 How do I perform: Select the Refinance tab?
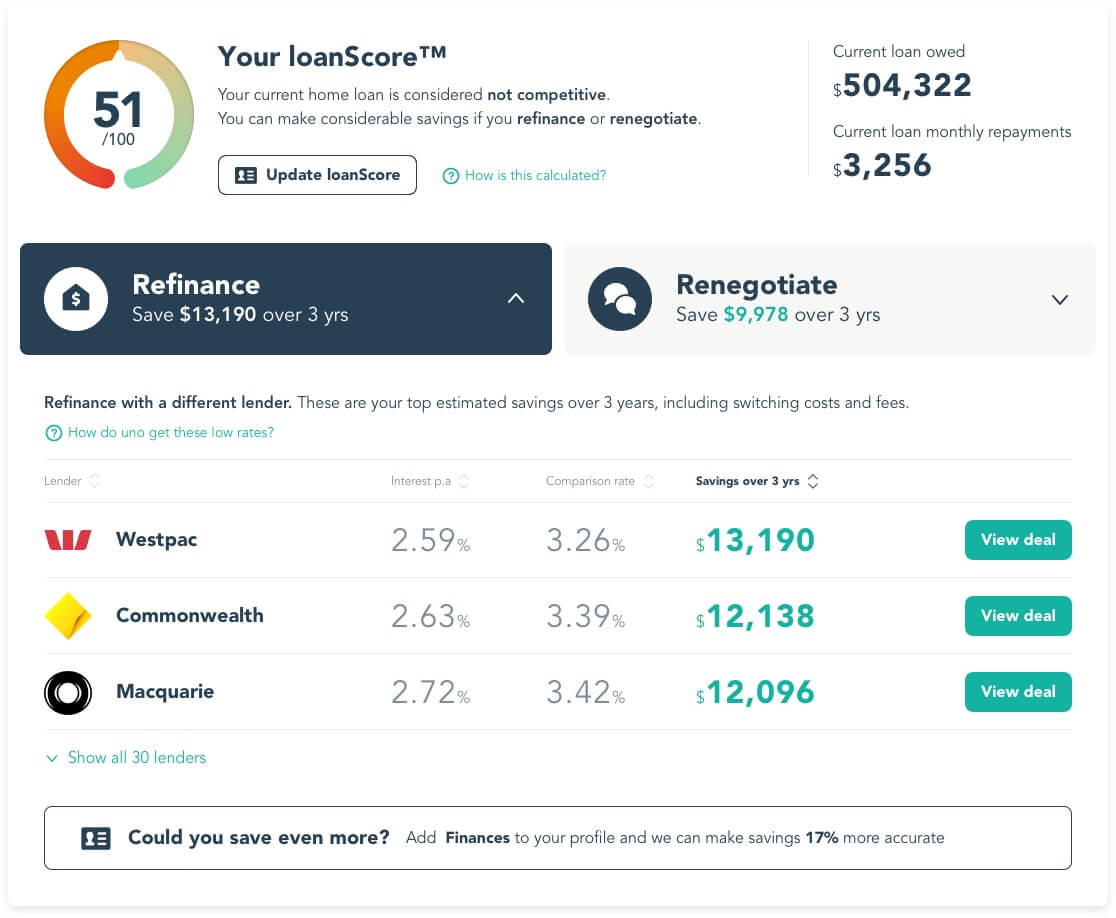pyautogui.click(x=286, y=299)
